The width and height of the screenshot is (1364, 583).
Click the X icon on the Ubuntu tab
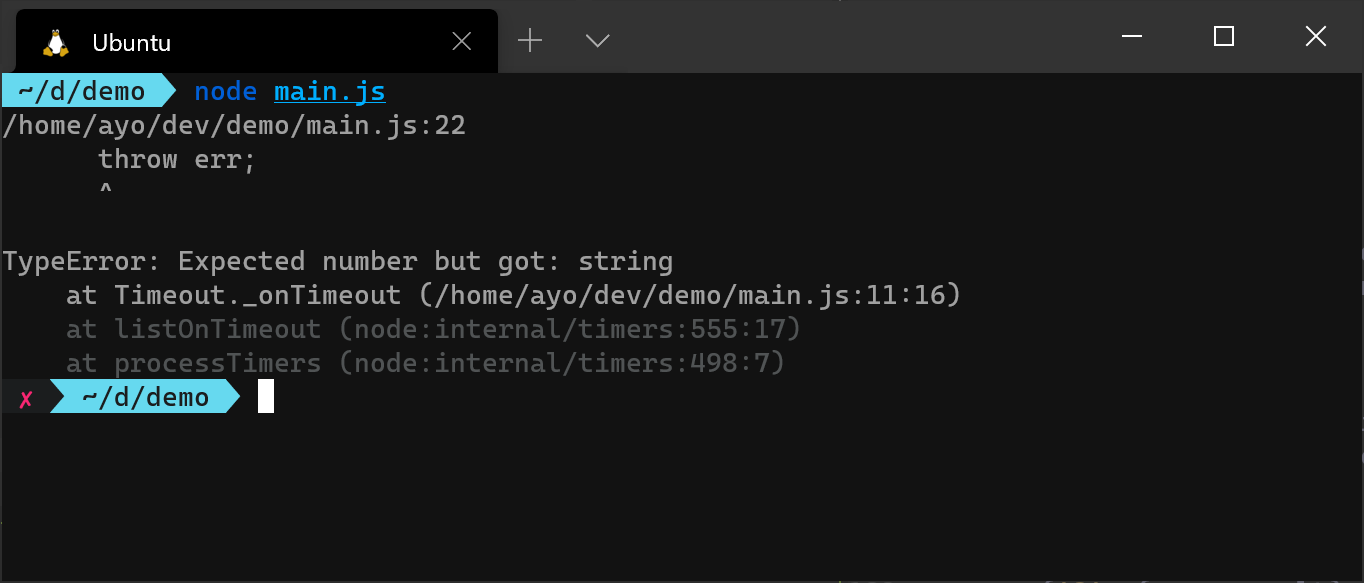click(x=461, y=40)
